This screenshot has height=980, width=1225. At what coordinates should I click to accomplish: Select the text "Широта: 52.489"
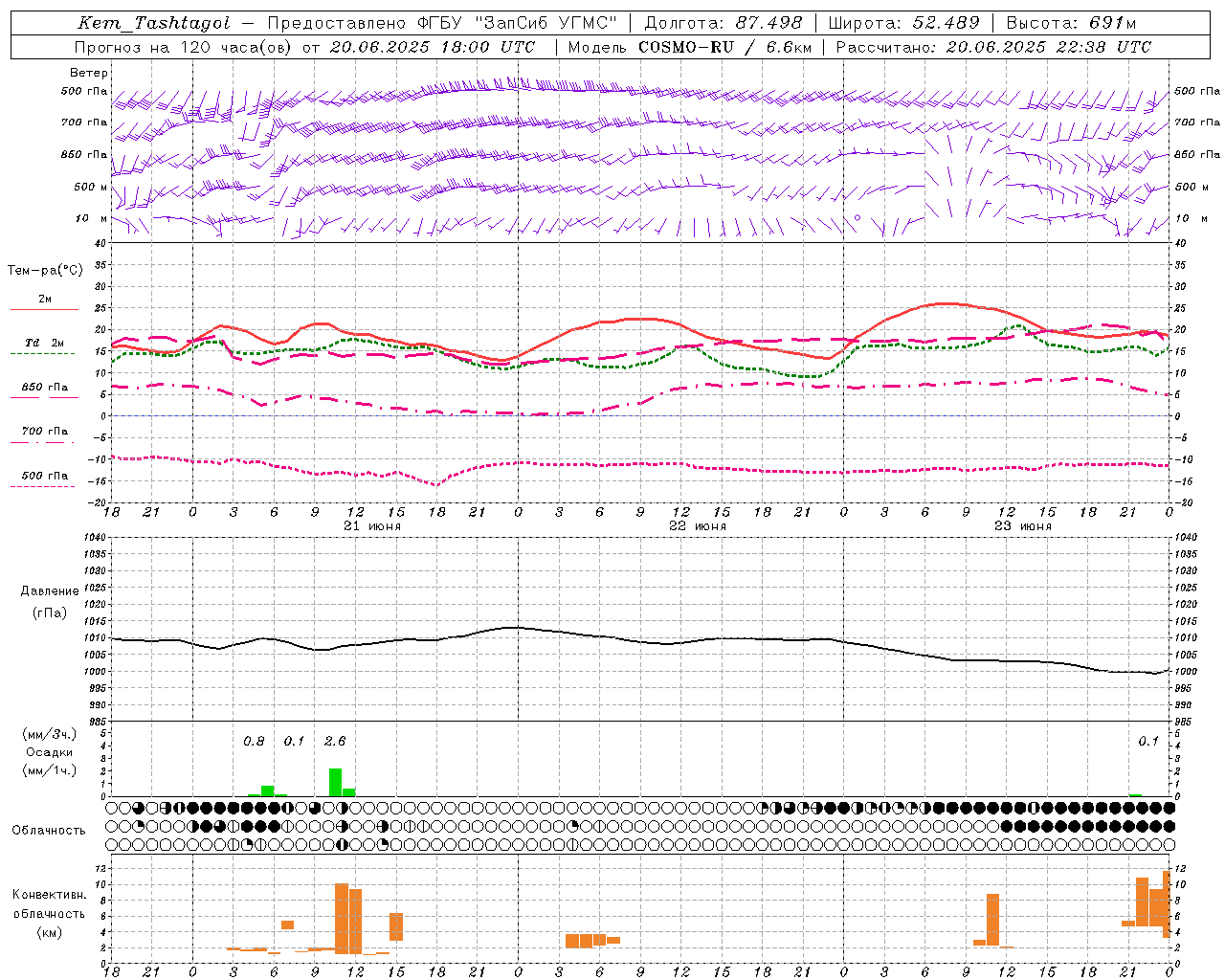pyautogui.click(x=904, y=23)
